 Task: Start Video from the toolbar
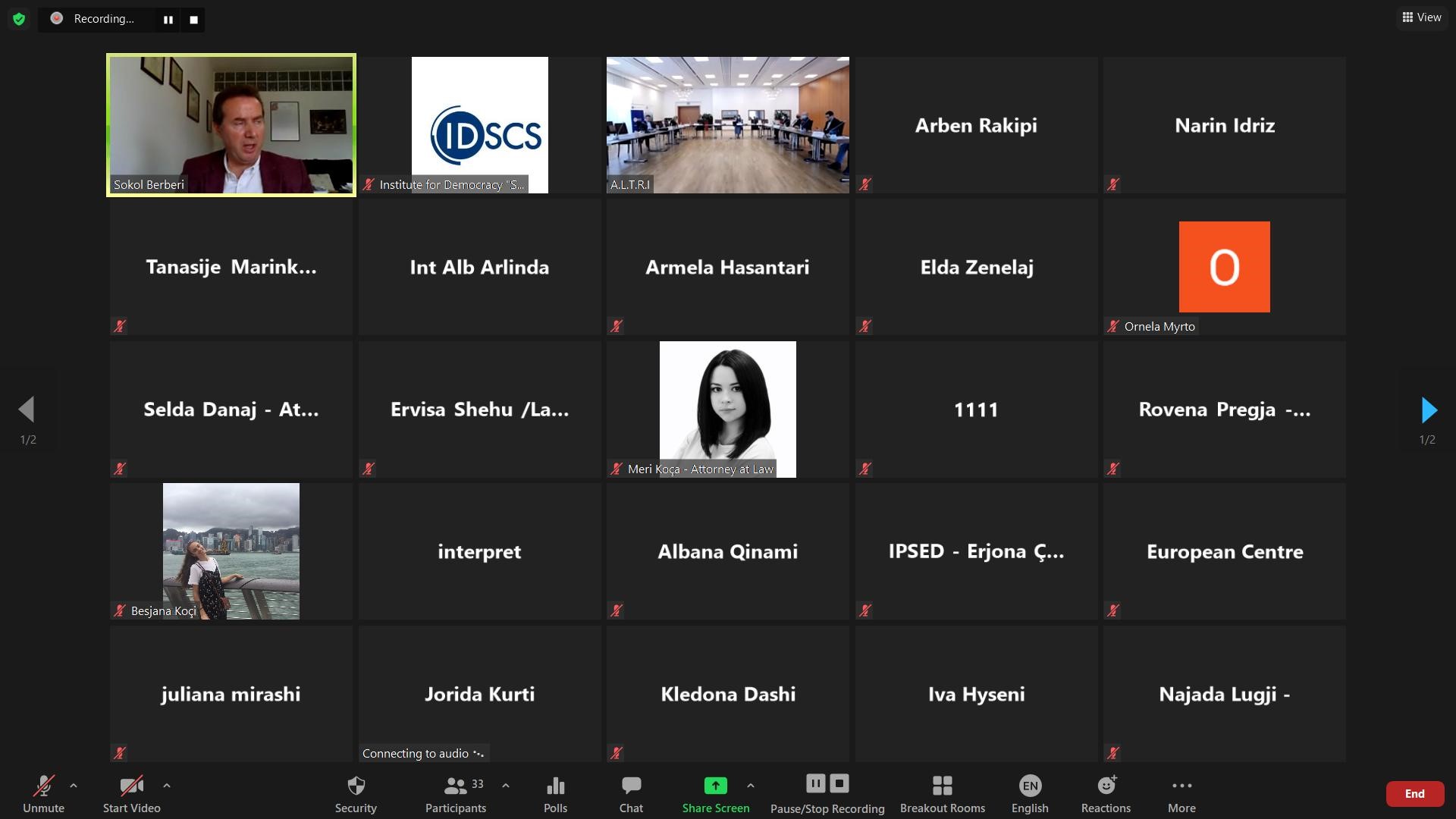132,794
